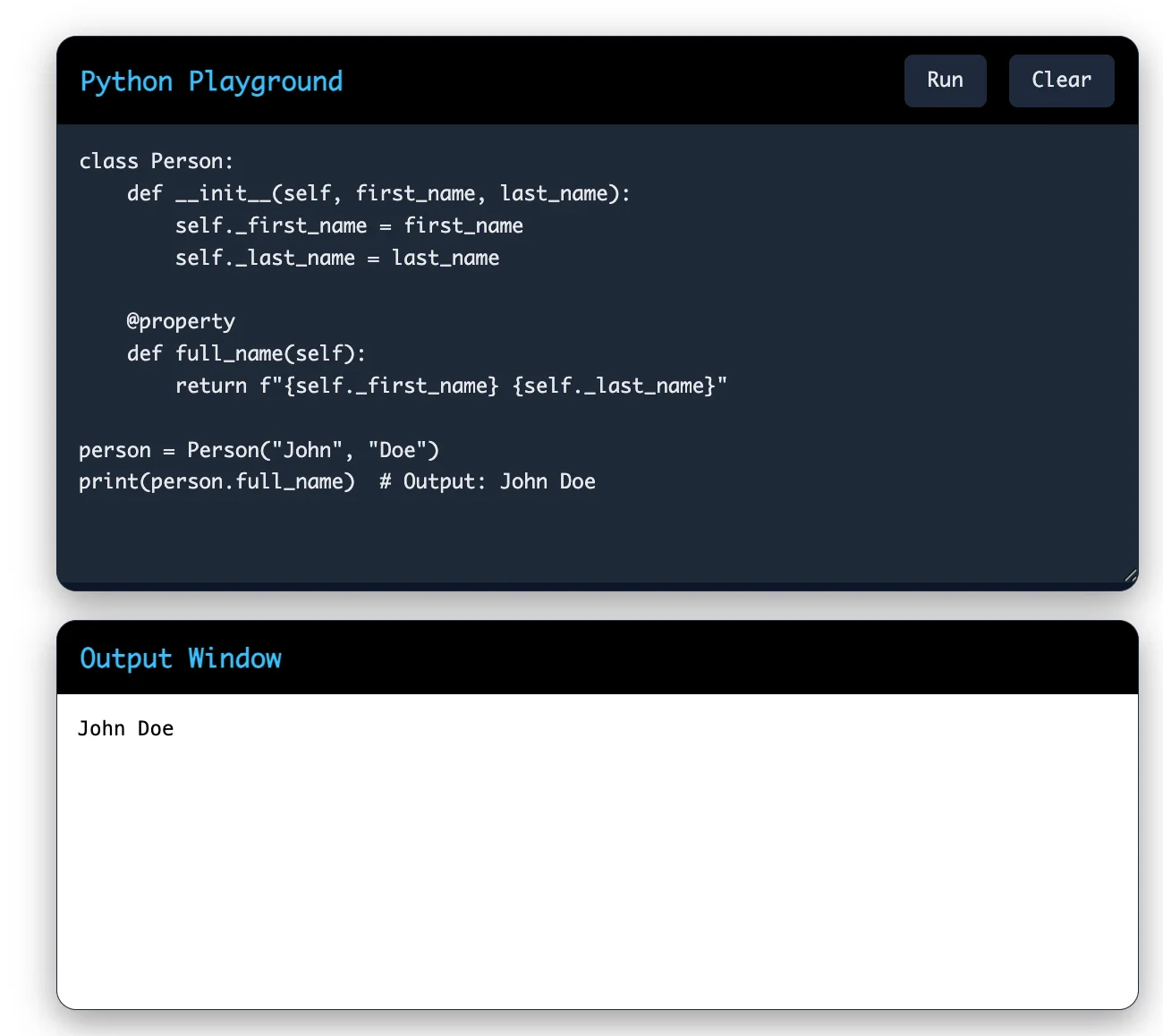This screenshot has width=1163, height=1036.
Task: Click the return f-string line
Action: click(451, 386)
